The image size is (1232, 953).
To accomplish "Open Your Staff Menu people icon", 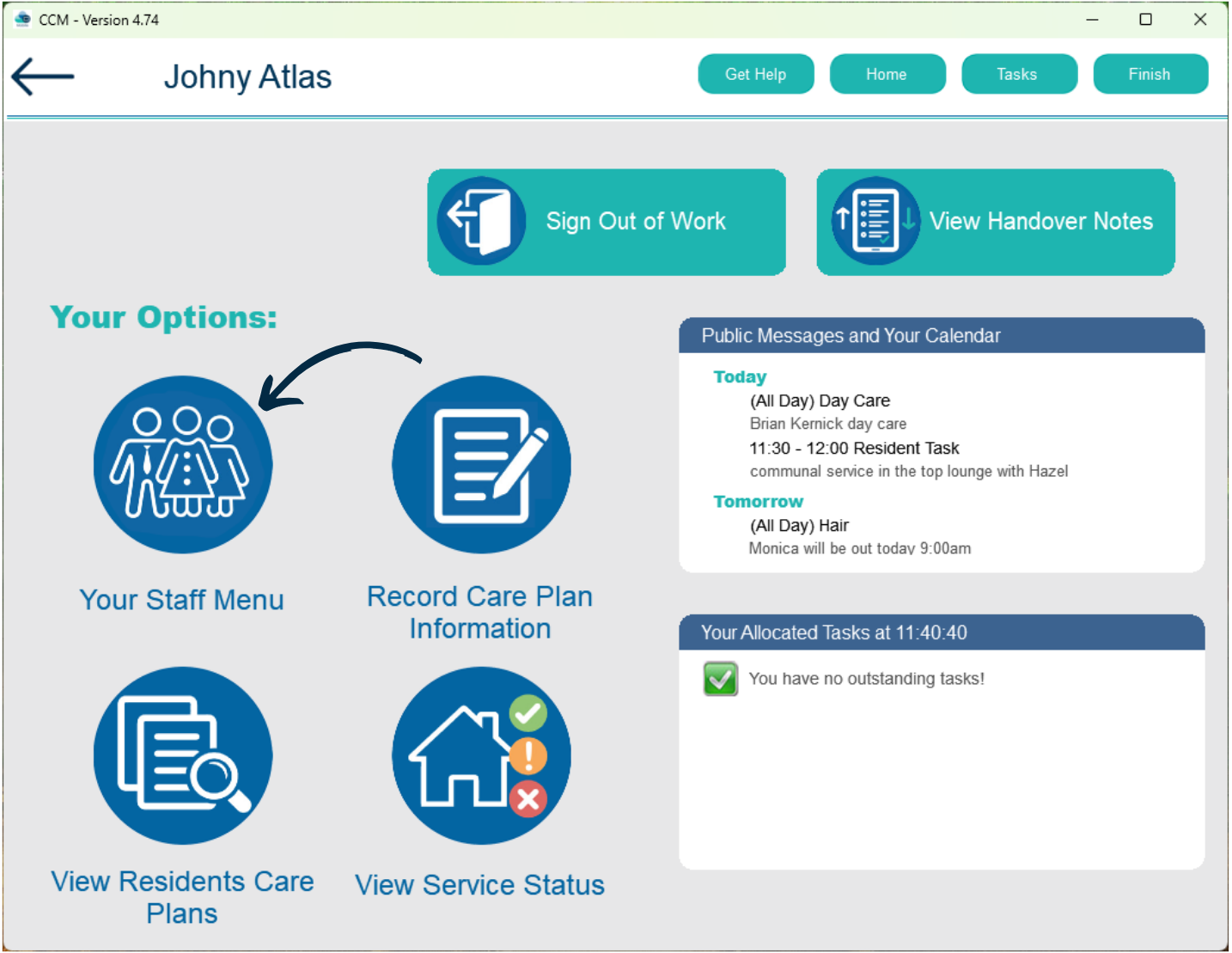I will (183, 464).
